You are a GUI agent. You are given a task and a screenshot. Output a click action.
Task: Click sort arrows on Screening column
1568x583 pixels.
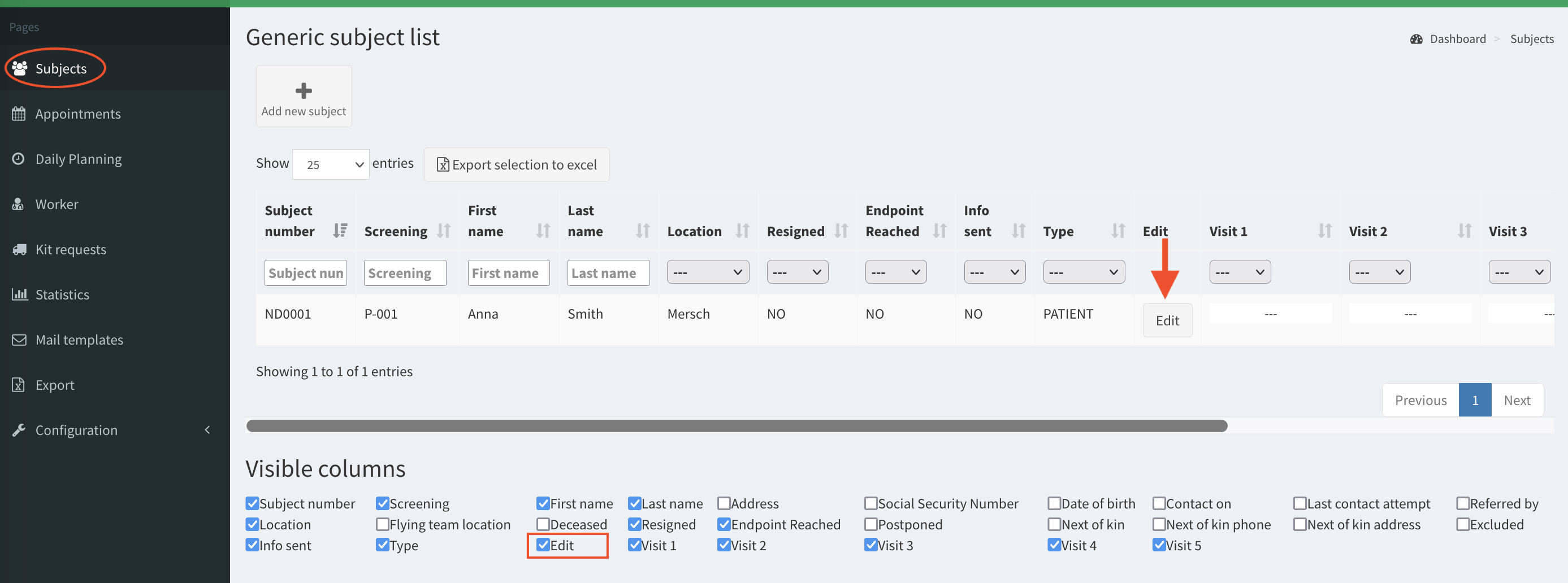click(x=444, y=230)
